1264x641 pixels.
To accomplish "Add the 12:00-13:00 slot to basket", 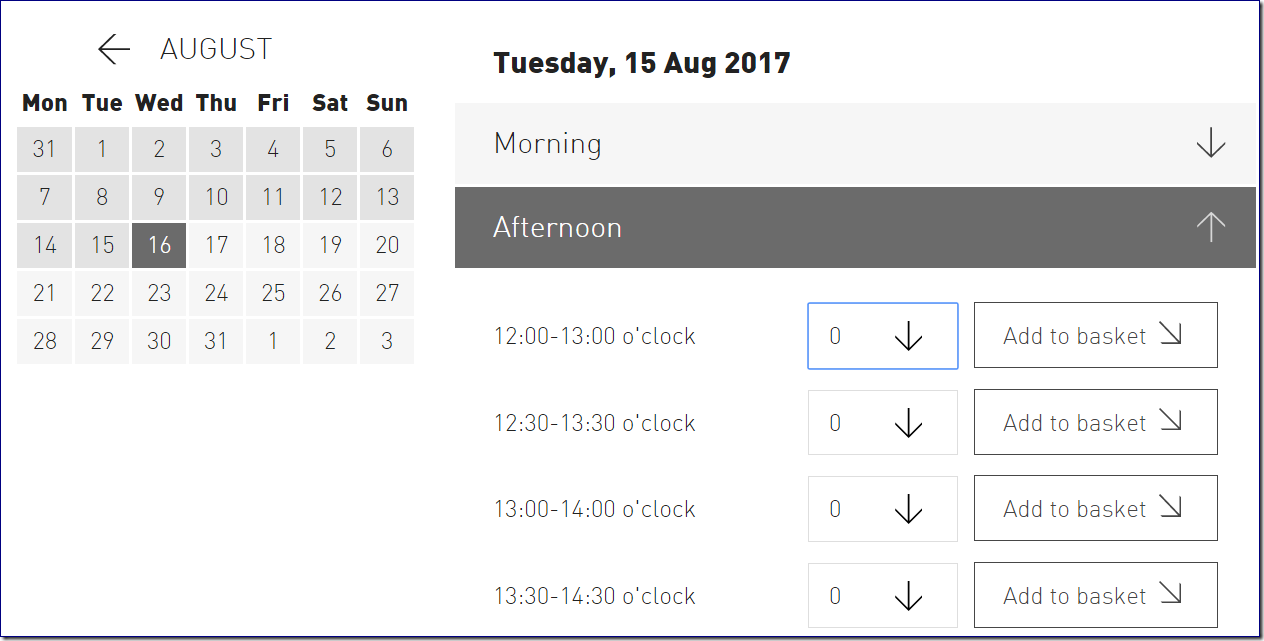I will [1095, 336].
